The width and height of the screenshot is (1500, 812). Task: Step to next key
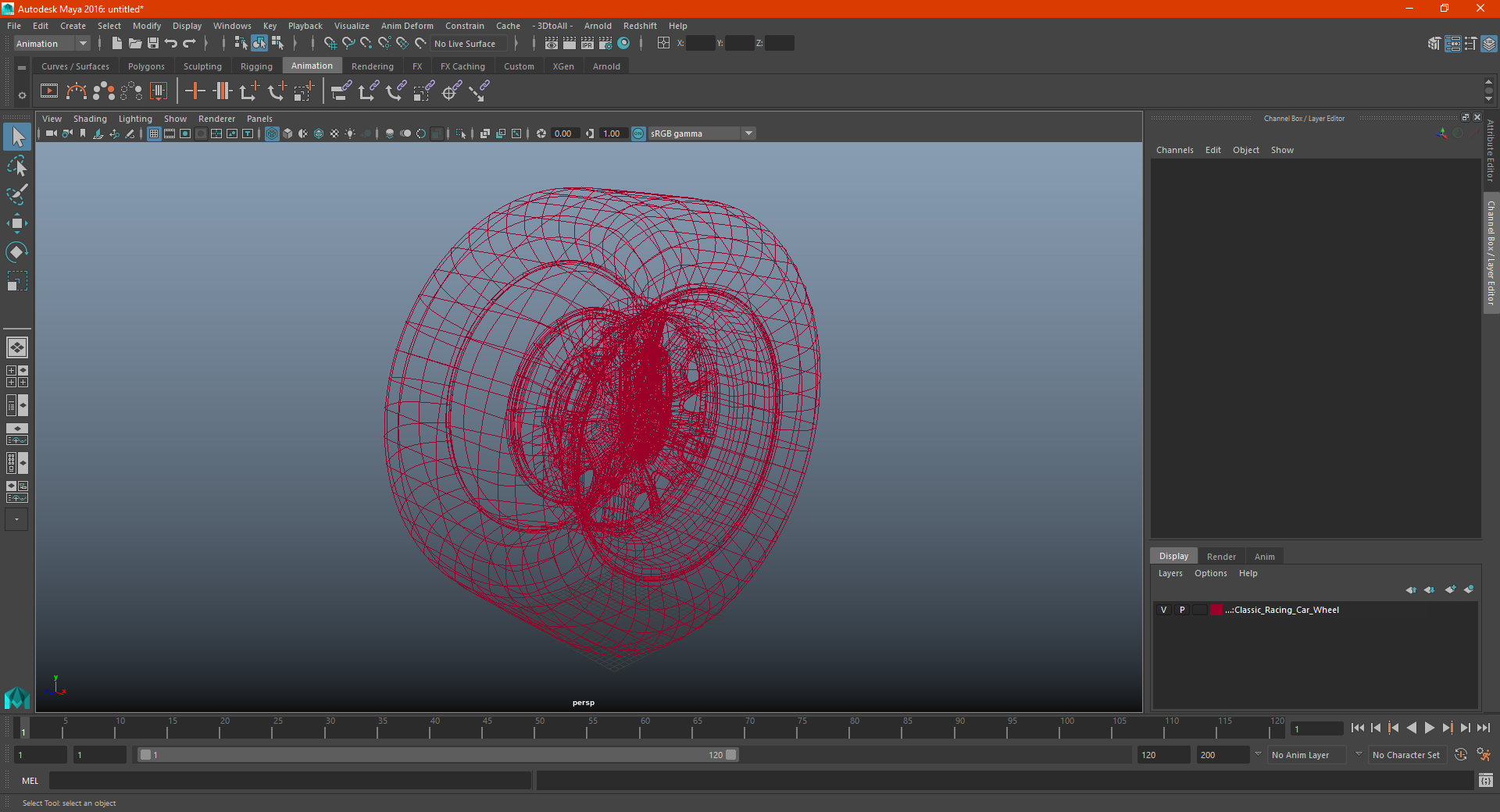coord(1447,728)
